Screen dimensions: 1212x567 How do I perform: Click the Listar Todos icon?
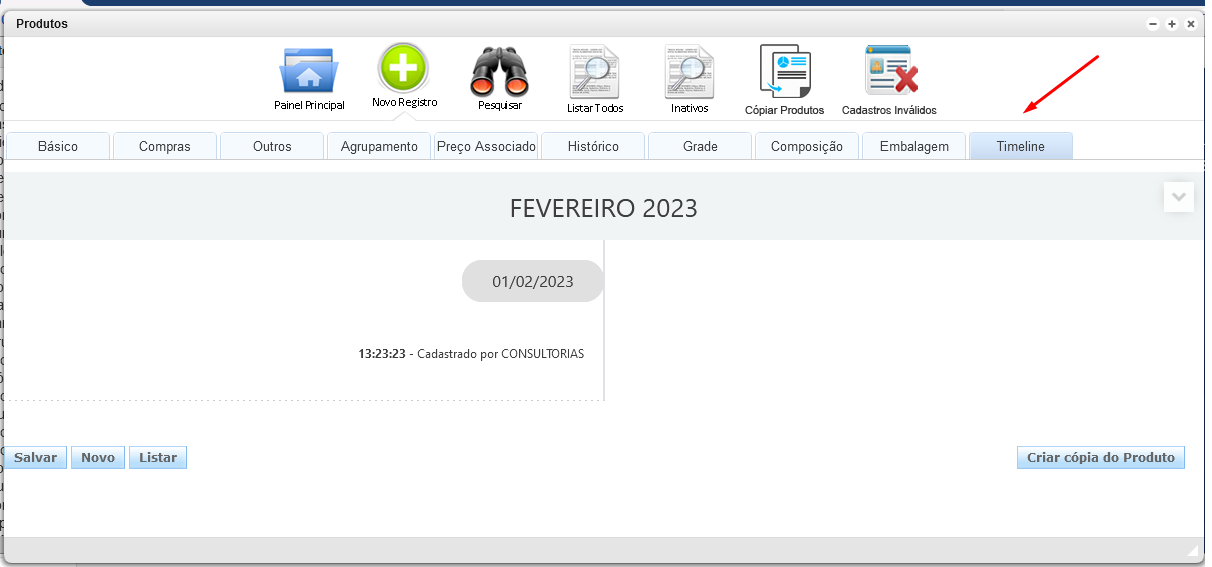594,72
